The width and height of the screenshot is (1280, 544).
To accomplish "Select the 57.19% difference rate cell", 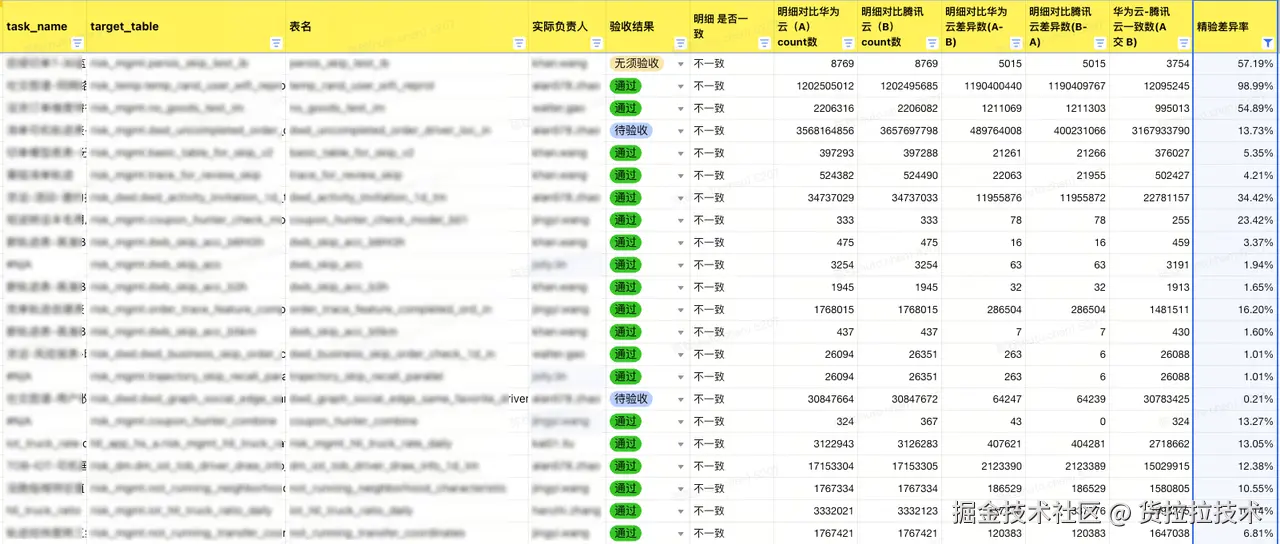I will [1236, 64].
